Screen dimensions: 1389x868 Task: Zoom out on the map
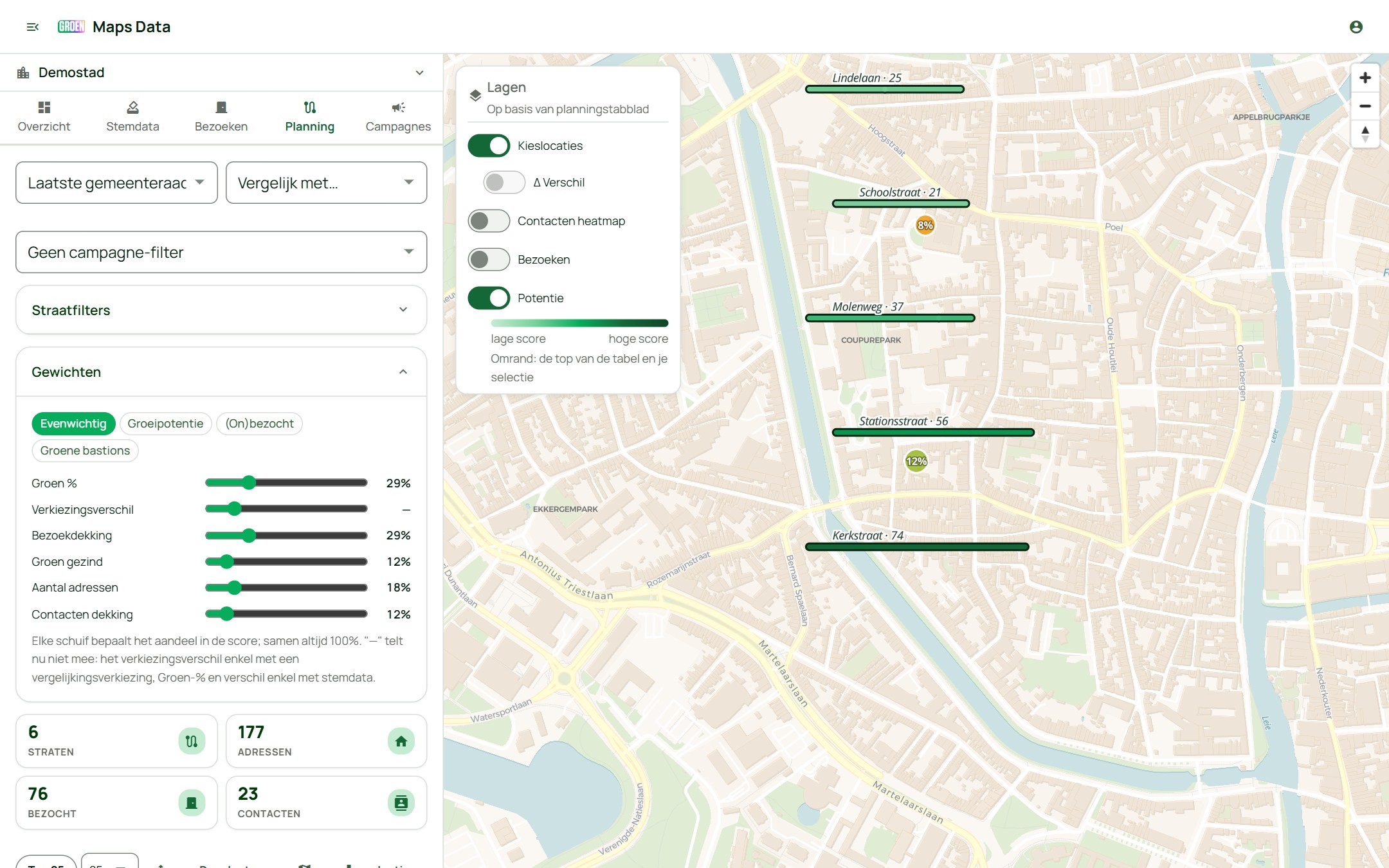tap(1365, 106)
